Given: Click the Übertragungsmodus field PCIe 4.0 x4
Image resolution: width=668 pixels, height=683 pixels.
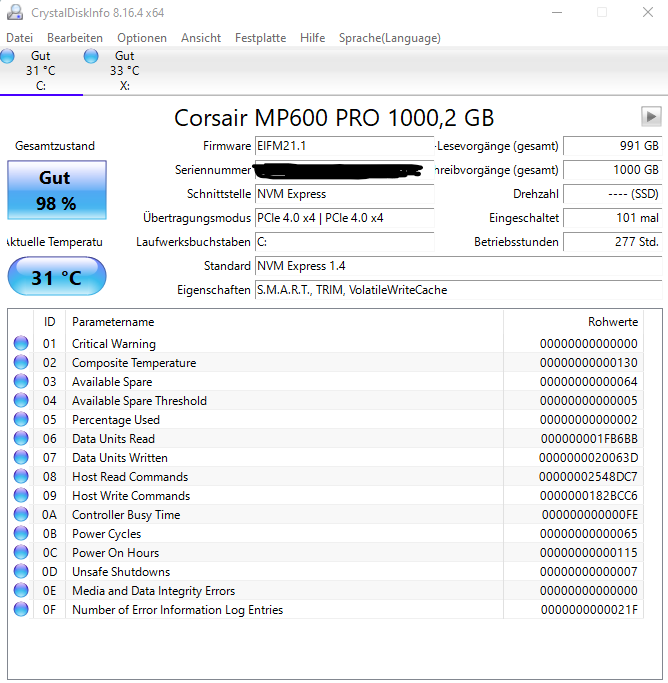Looking at the screenshot, I should [x=344, y=218].
